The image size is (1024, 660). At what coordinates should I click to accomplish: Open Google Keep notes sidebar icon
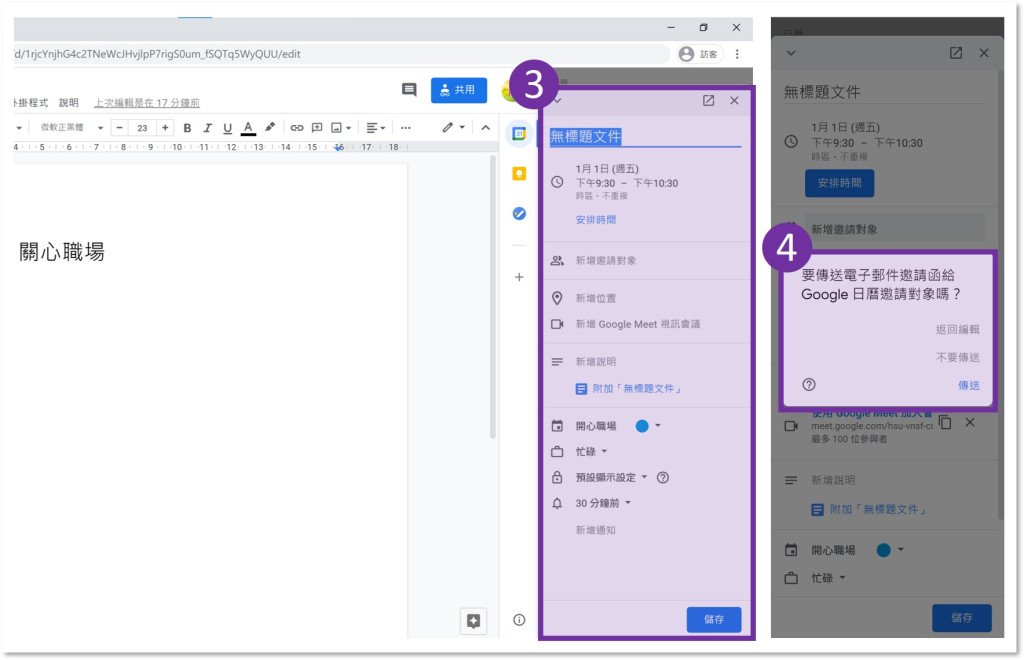(x=519, y=173)
